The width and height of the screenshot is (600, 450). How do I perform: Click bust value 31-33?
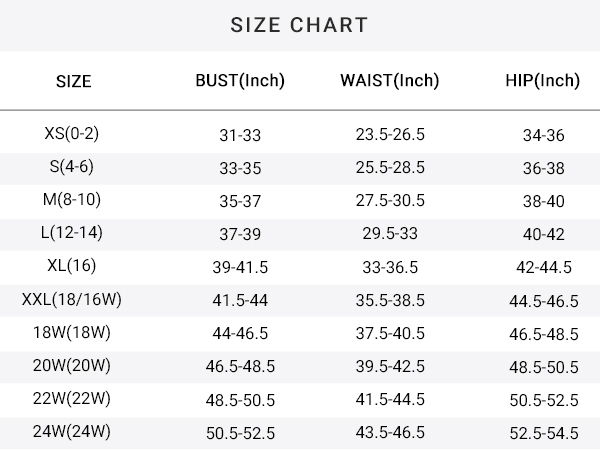(240, 135)
